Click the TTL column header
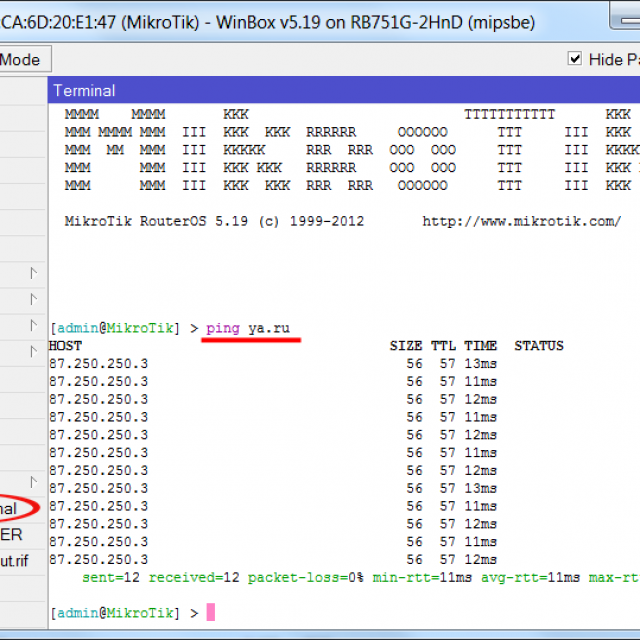 tap(443, 346)
